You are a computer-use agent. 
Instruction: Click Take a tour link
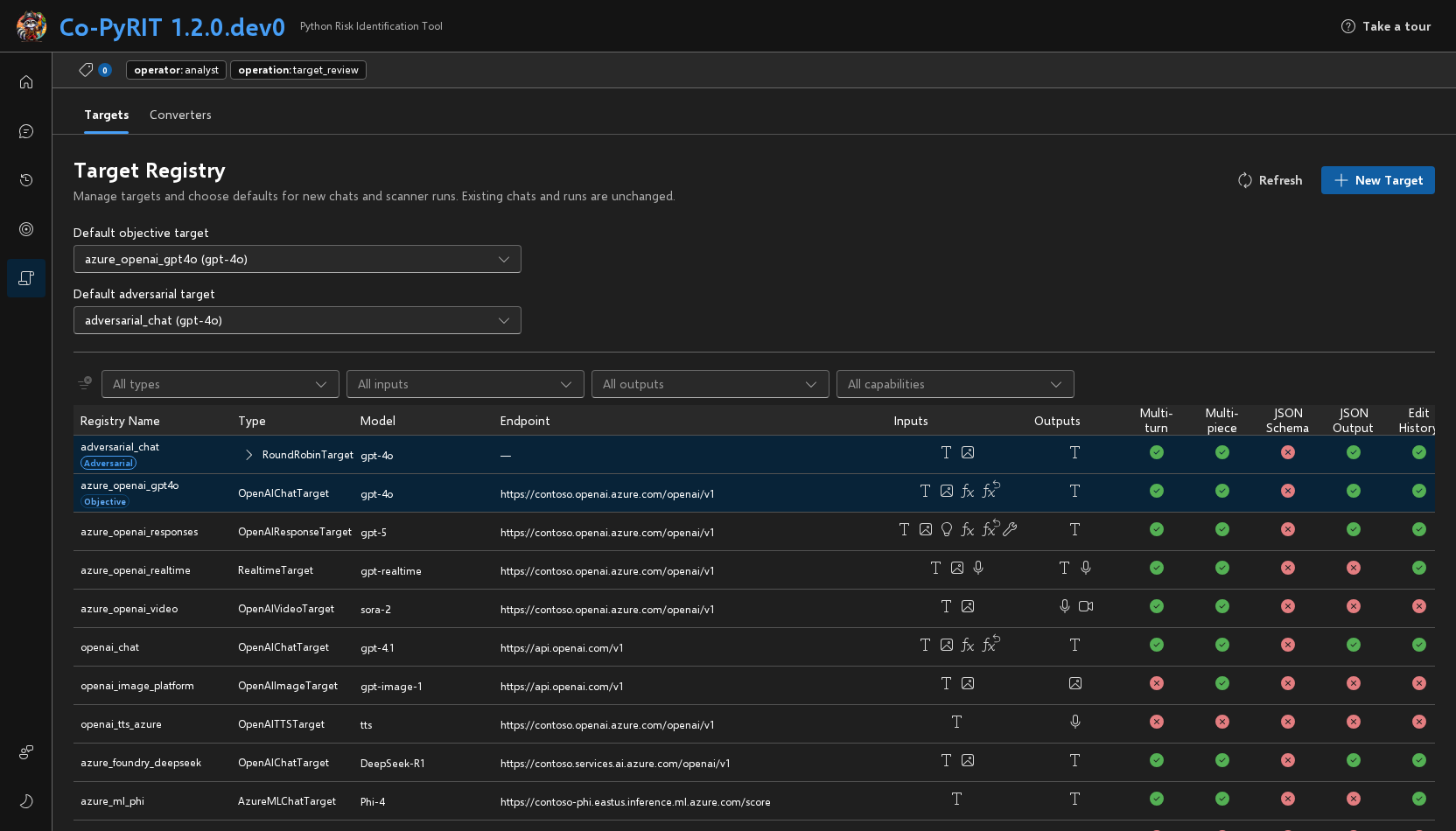[1386, 26]
